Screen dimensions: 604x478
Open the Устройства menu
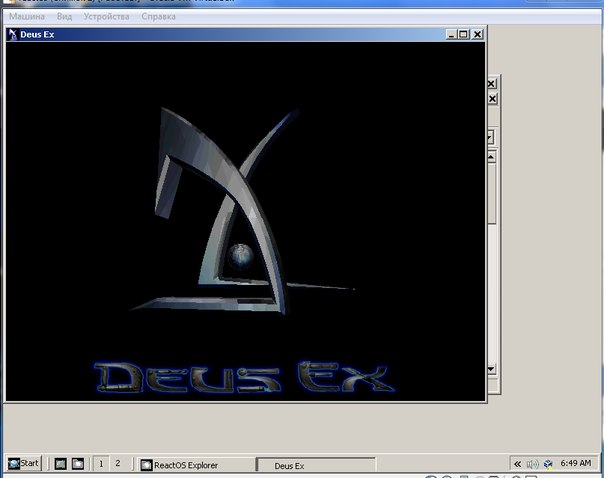106,17
